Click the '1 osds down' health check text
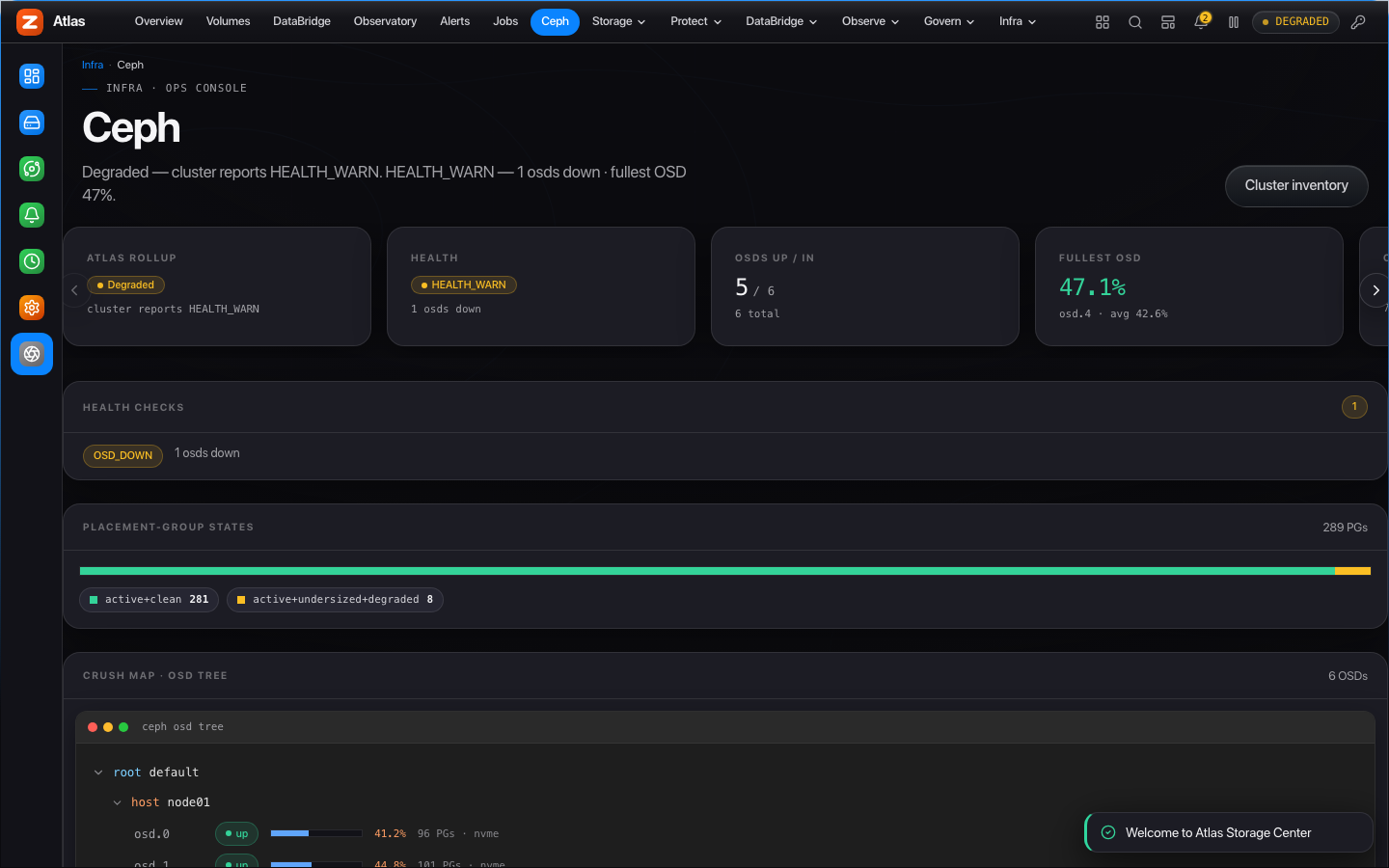Screen dimensions: 1389x868 (207, 453)
